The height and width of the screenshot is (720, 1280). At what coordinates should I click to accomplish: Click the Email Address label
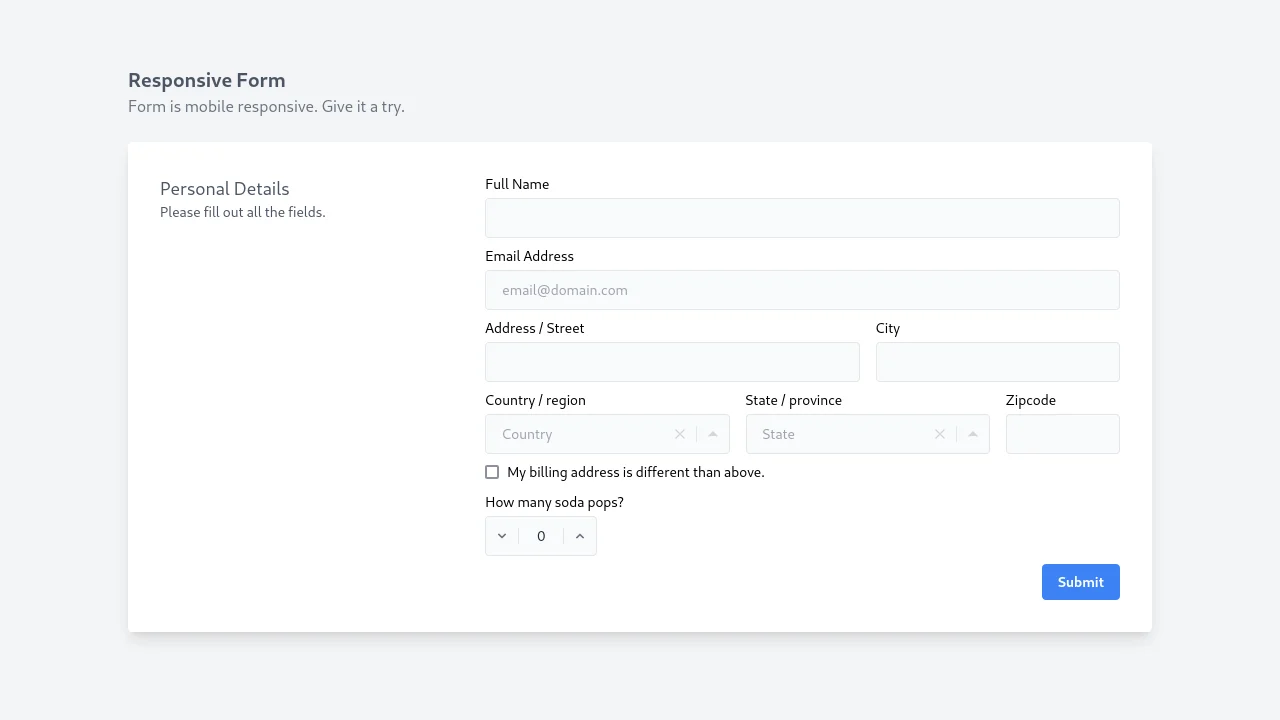(529, 256)
